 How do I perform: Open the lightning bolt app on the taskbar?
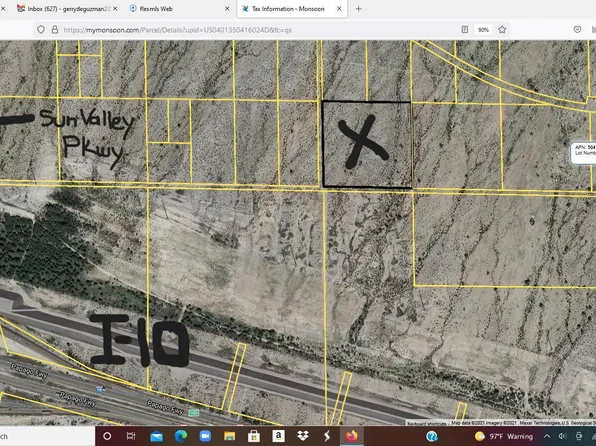pyautogui.click(x=327, y=436)
